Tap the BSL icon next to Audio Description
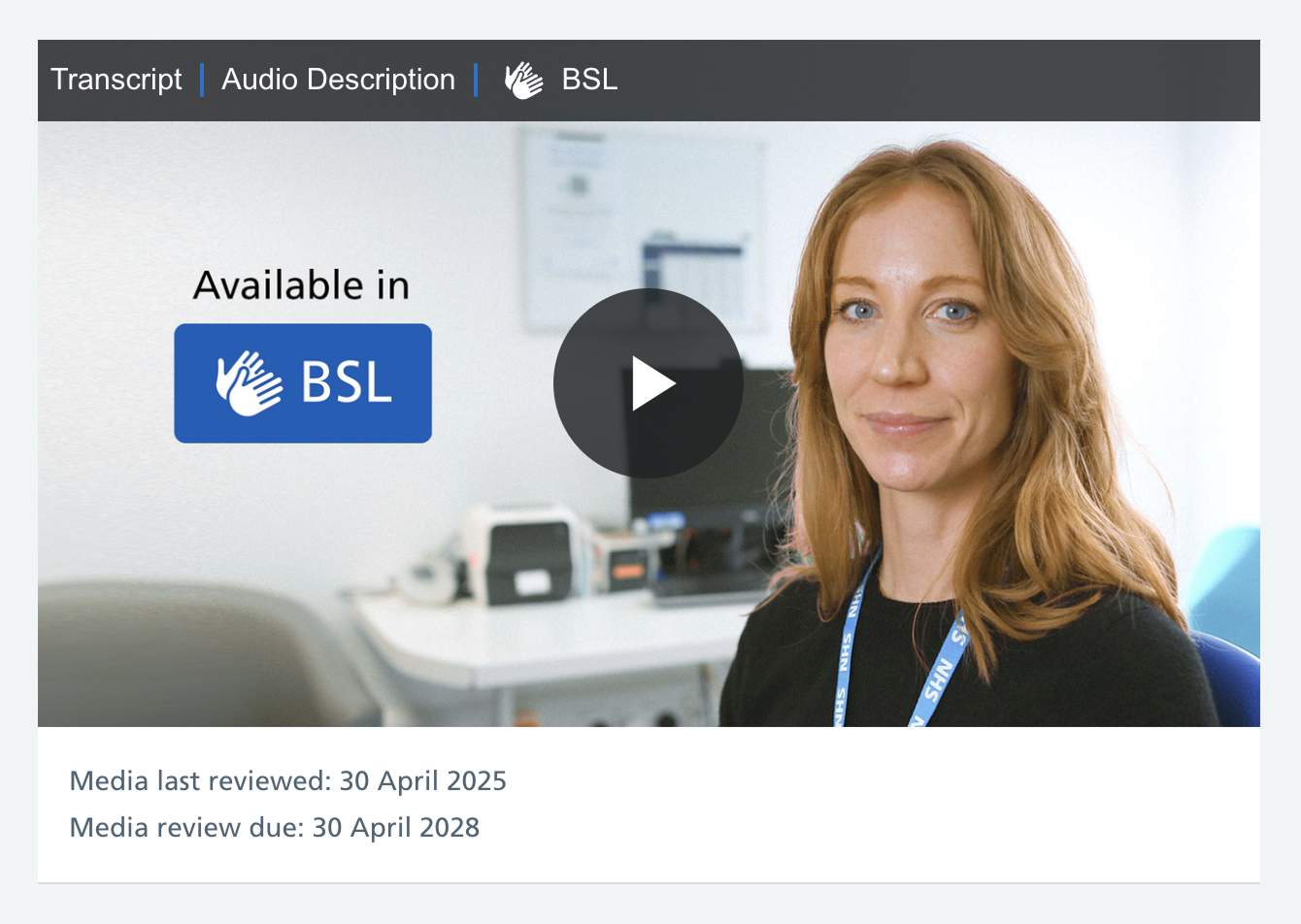Image resolution: width=1301 pixels, height=924 pixels. coord(523,80)
